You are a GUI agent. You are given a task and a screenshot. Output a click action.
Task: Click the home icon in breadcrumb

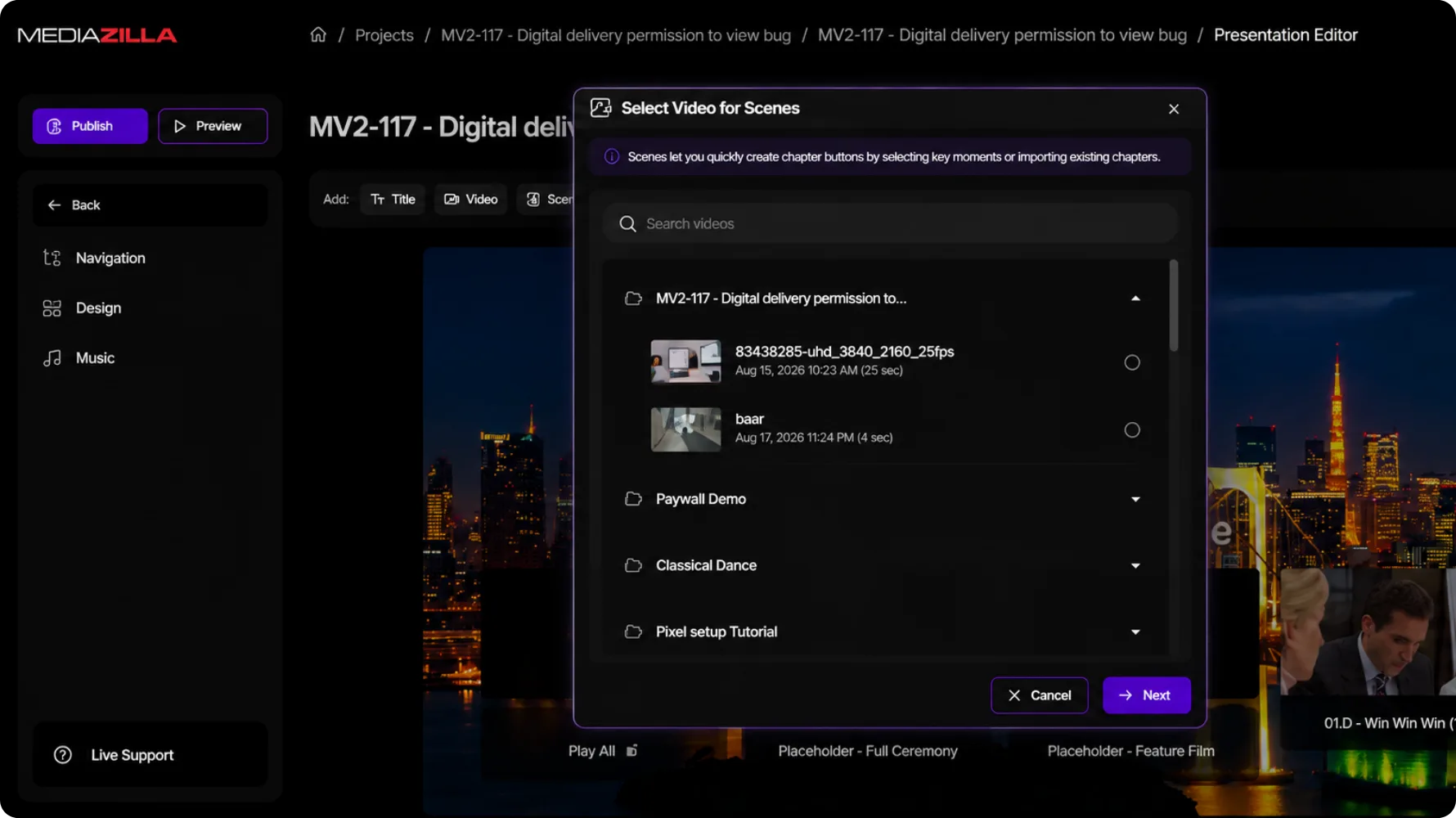pos(318,34)
